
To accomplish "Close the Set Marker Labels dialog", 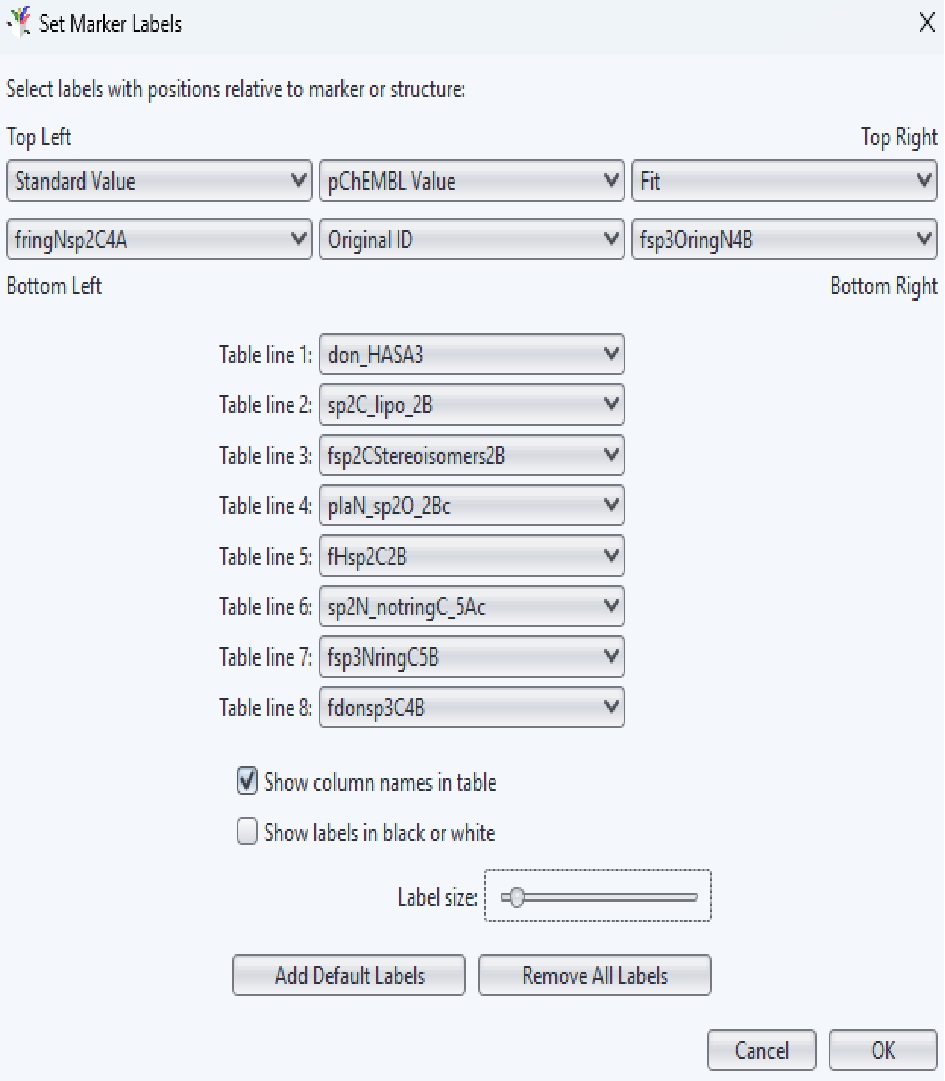I will click(x=926, y=24).
